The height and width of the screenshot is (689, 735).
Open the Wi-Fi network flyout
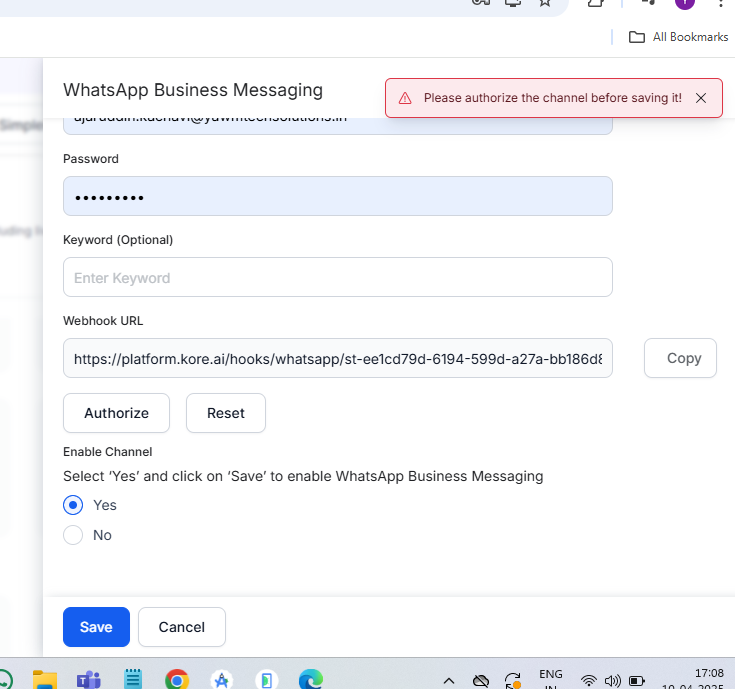pyautogui.click(x=588, y=680)
